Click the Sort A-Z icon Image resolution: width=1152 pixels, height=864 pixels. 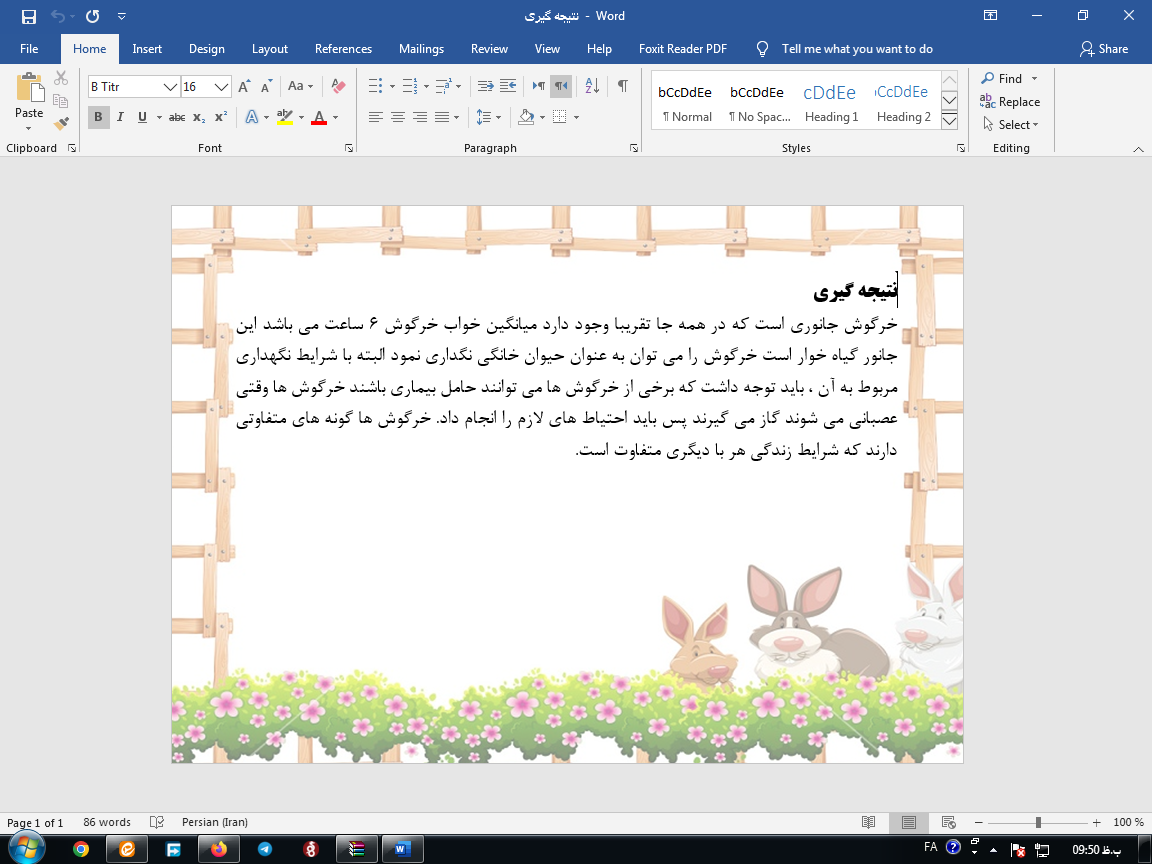click(x=591, y=86)
